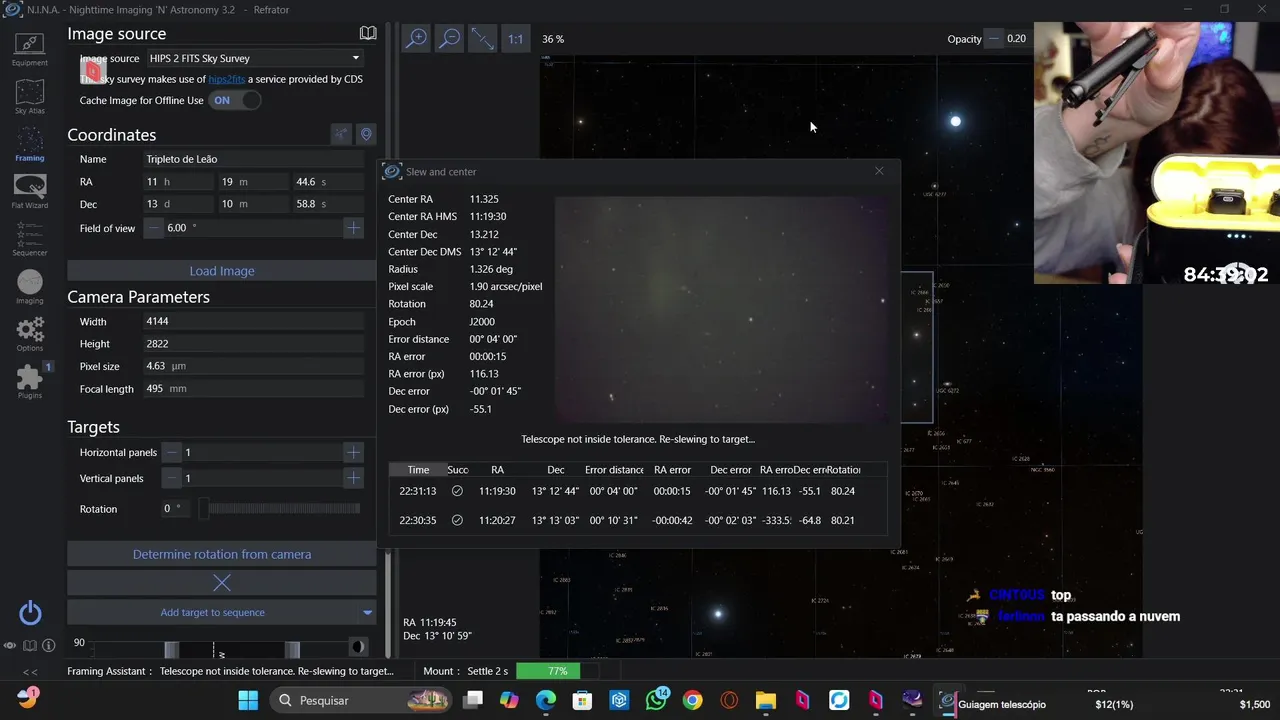Adjust the Rotation slider
This screenshot has height=720, width=1280.
pos(280,509)
